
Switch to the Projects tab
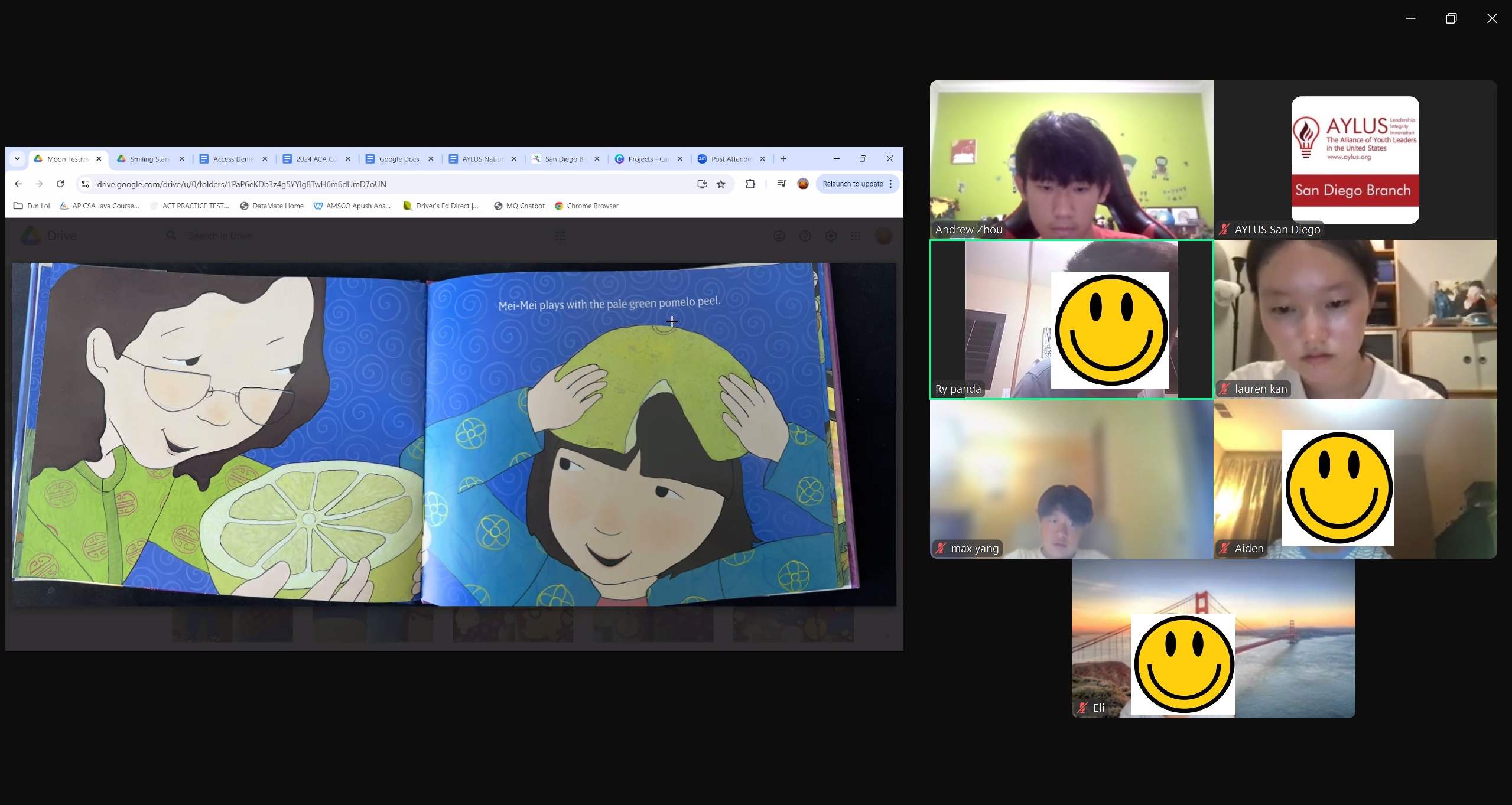click(x=649, y=159)
